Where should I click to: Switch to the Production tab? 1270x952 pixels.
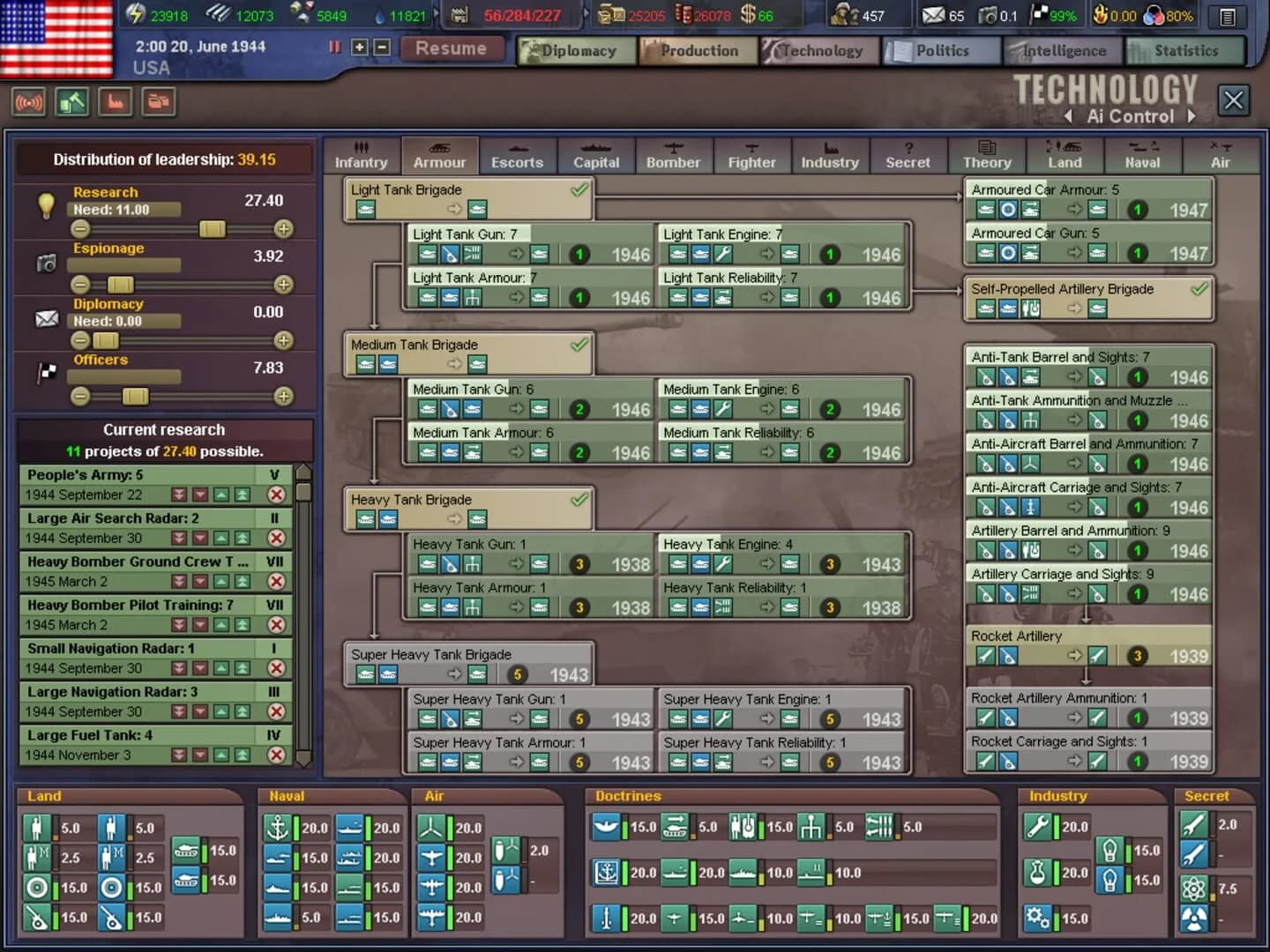[698, 50]
